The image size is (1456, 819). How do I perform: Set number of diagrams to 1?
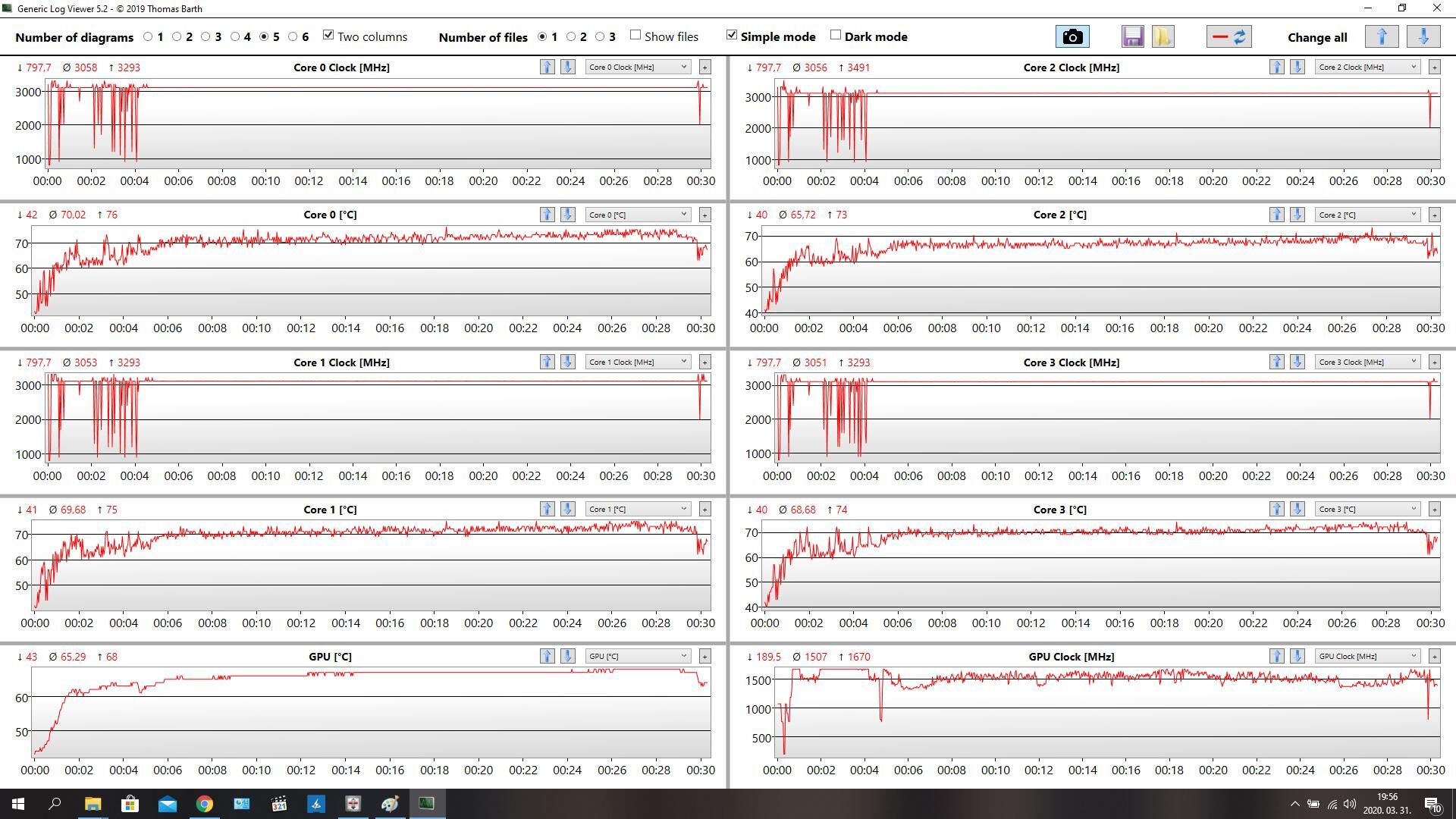pyautogui.click(x=148, y=36)
